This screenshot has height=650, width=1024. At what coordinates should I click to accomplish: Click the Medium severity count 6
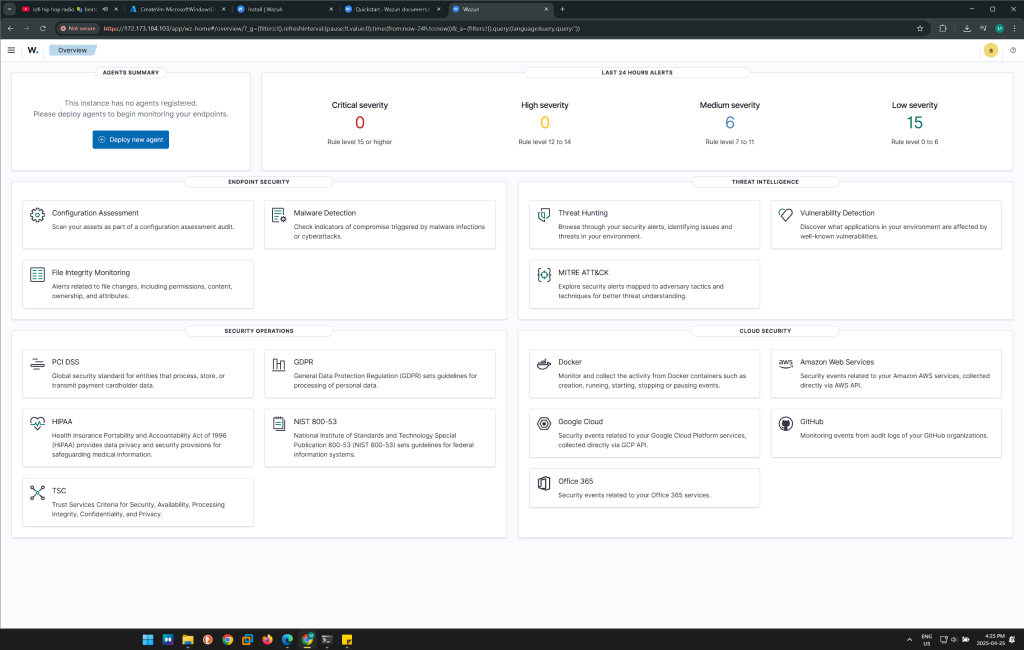(729, 123)
